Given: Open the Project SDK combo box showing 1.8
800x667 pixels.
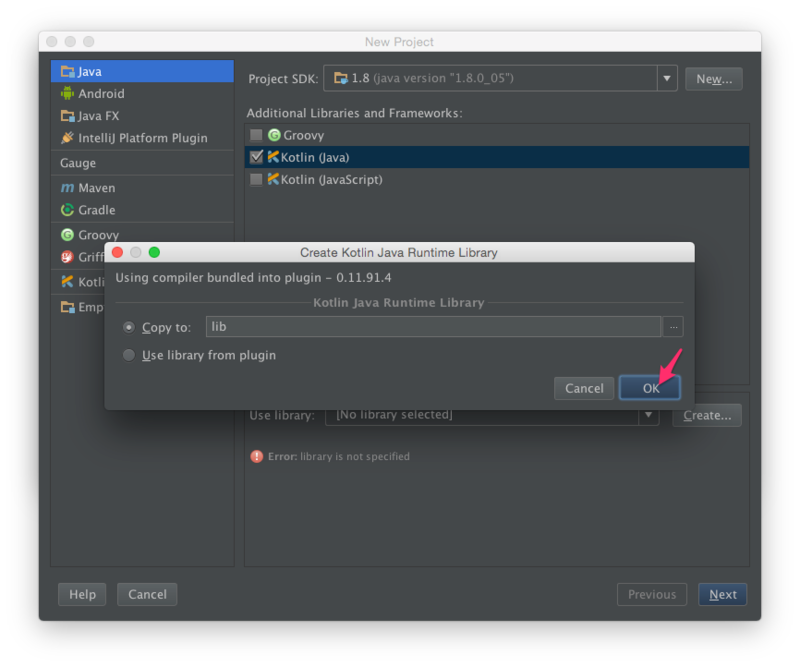Looking at the screenshot, I should click(x=500, y=79).
